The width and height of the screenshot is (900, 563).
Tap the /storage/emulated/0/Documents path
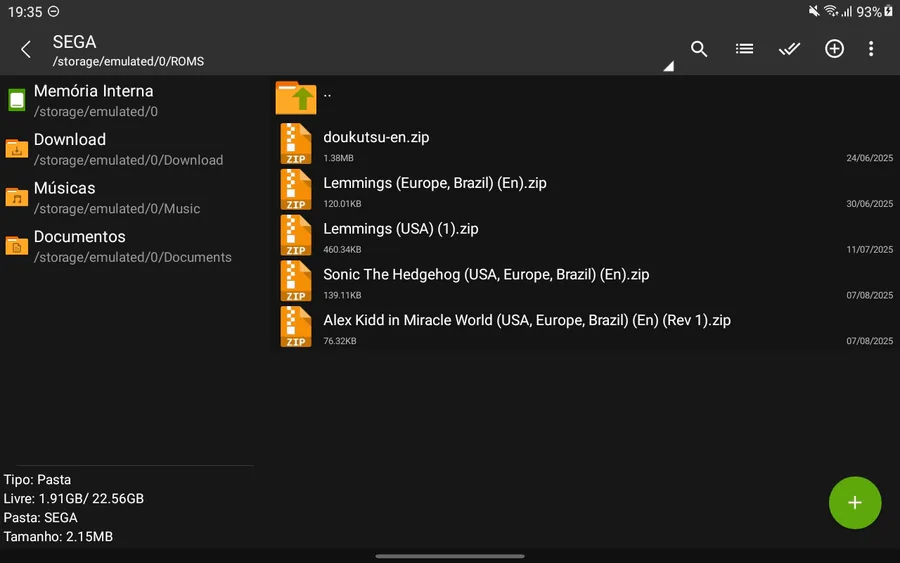(x=133, y=258)
